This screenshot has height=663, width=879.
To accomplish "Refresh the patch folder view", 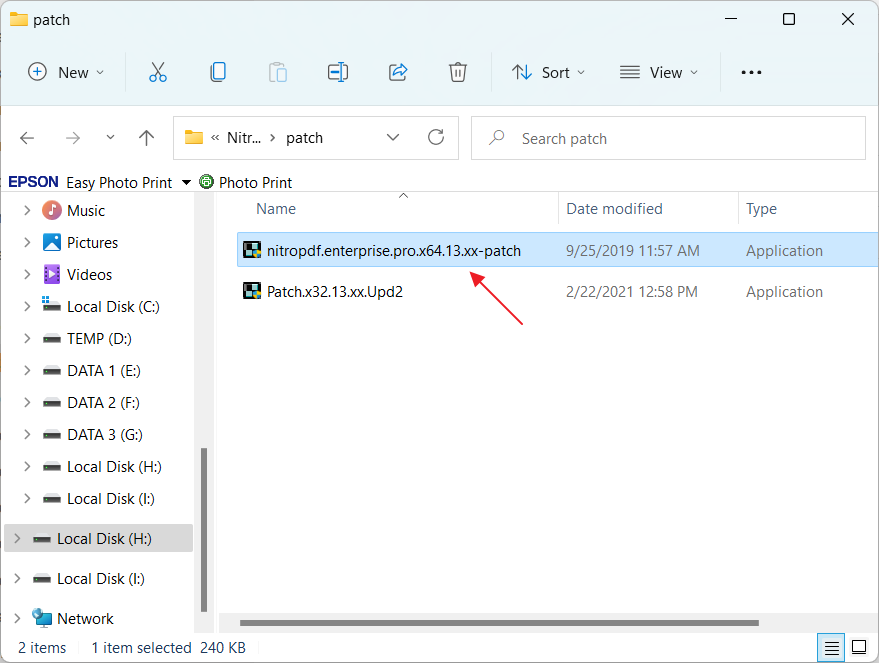I will pos(436,137).
